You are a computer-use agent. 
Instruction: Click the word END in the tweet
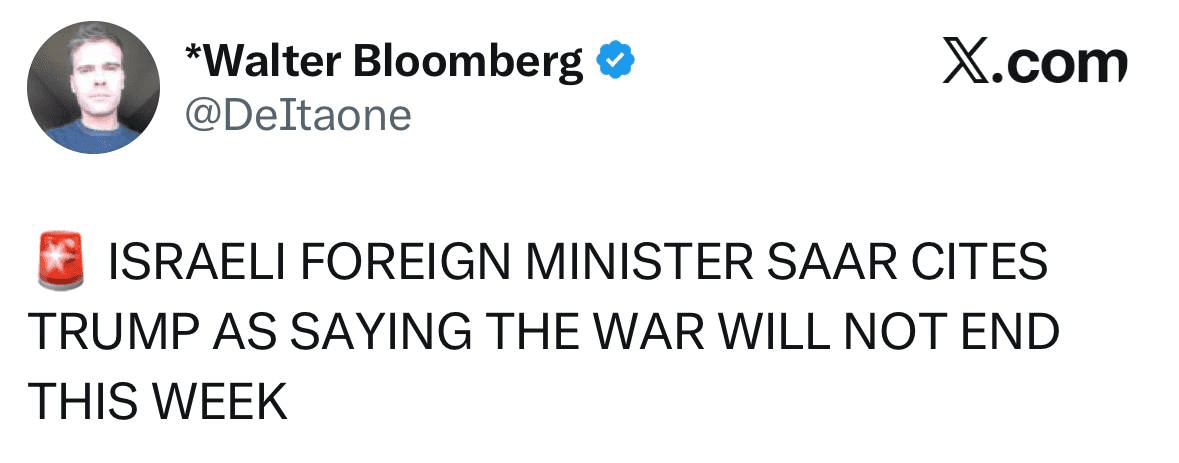click(1011, 332)
